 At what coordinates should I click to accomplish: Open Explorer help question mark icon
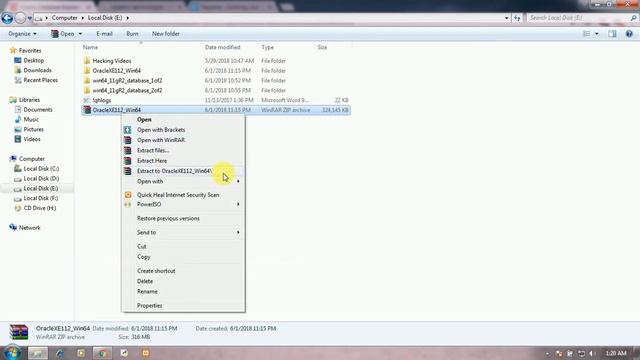[x=629, y=34]
